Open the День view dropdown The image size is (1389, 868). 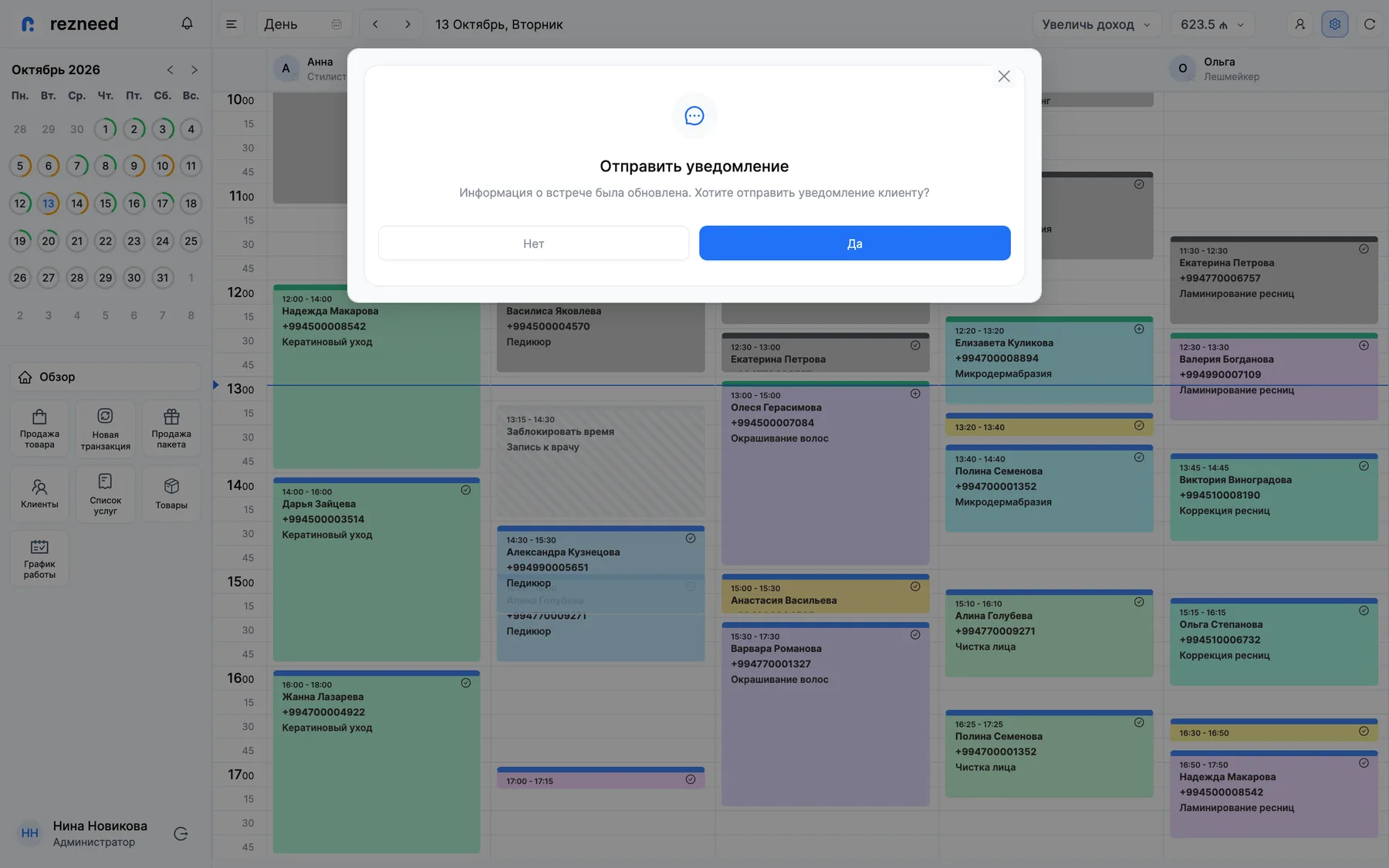(303, 24)
